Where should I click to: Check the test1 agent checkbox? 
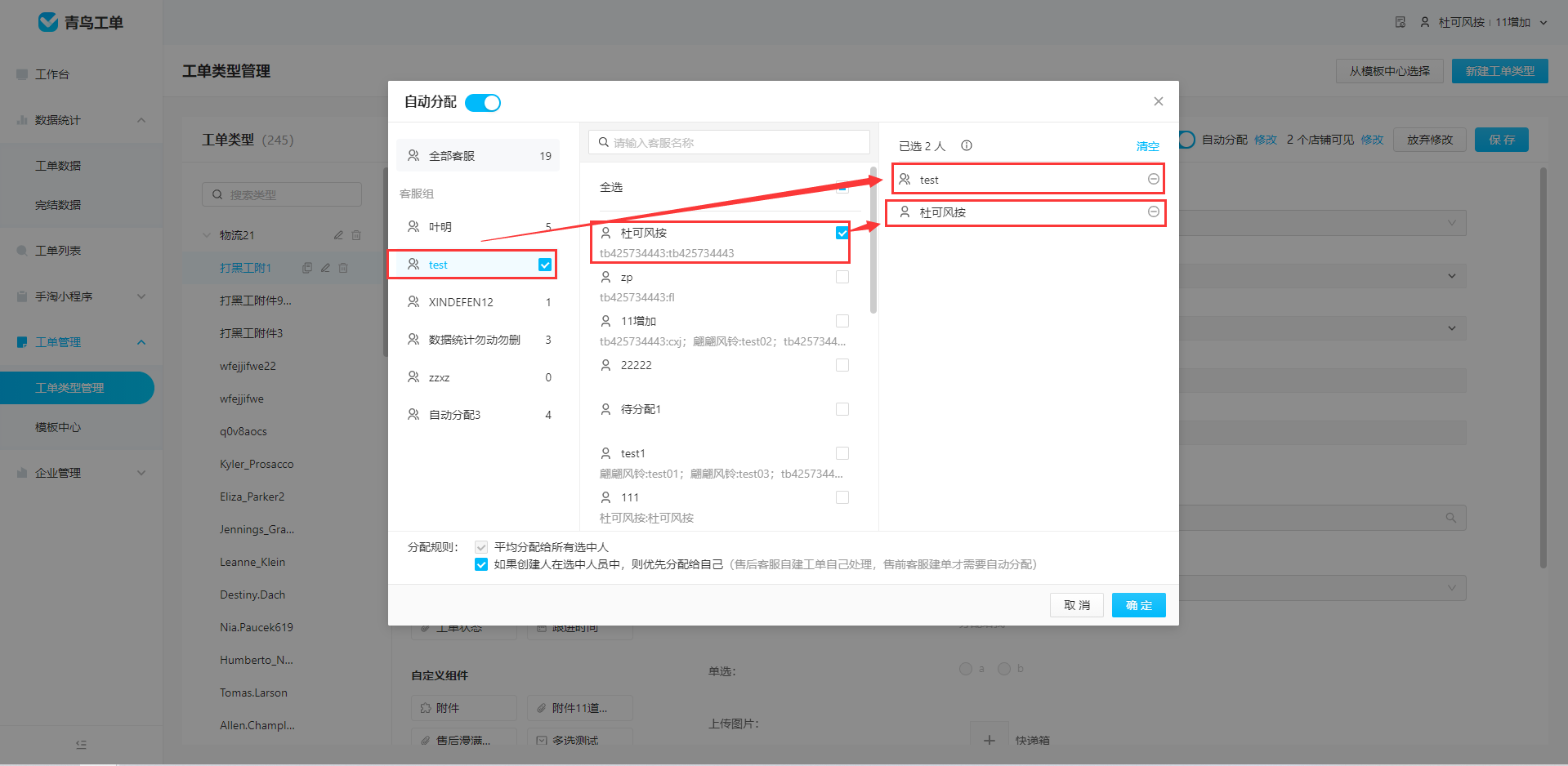pos(842,453)
